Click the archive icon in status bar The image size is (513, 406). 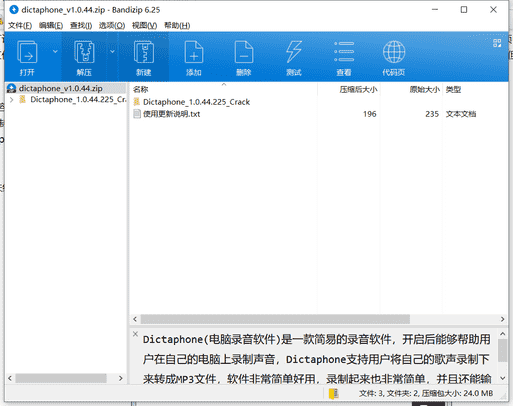333,394
